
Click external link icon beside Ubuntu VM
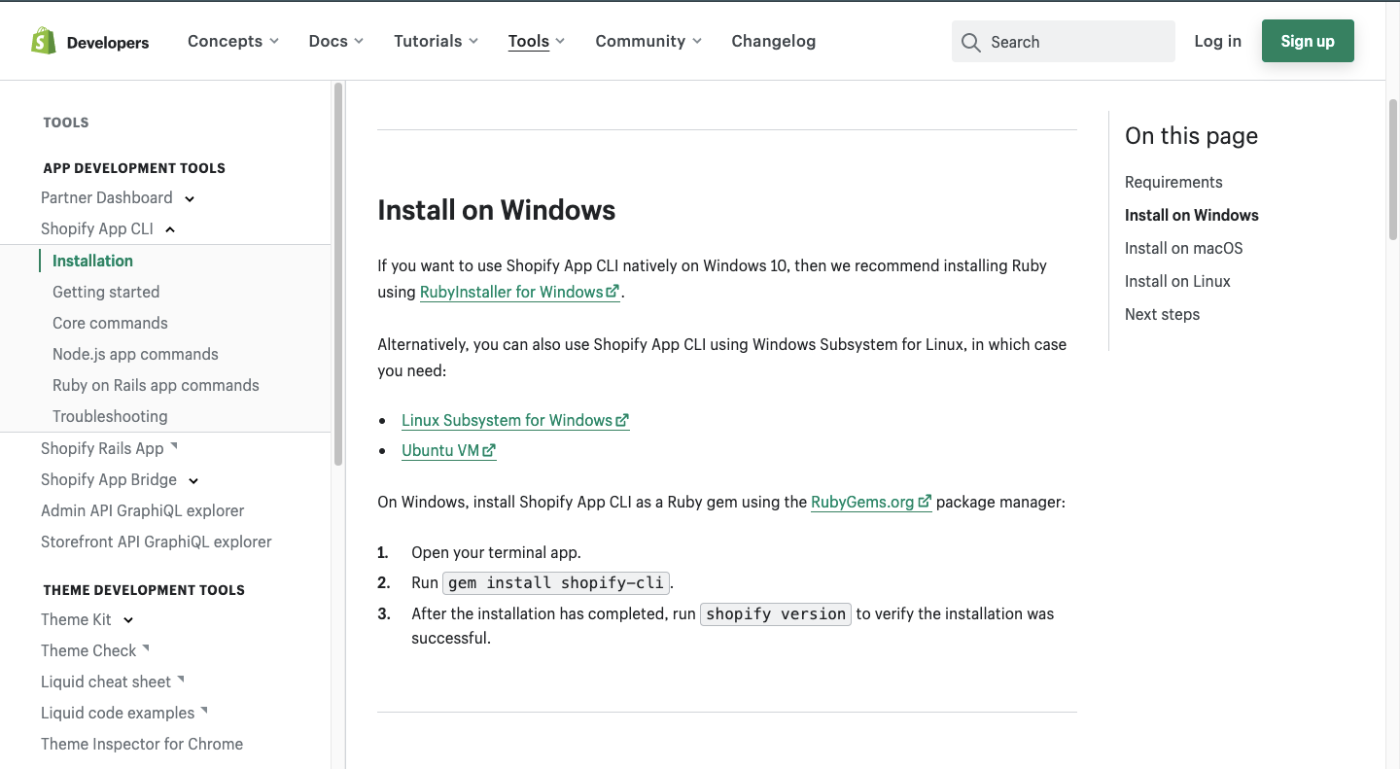(489, 451)
